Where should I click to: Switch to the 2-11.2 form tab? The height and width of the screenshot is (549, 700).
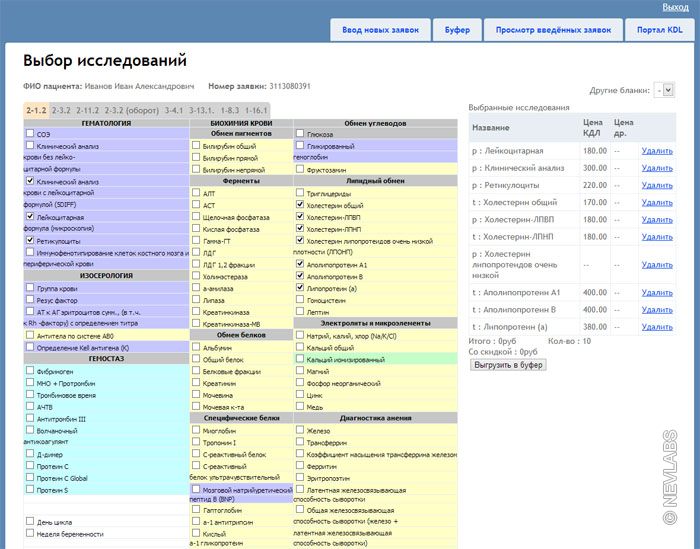point(88,110)
